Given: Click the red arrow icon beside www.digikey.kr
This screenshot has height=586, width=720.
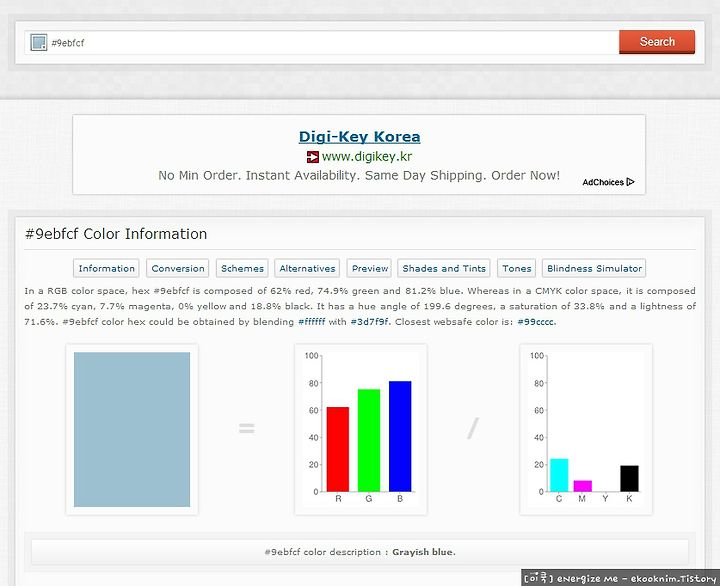Looking at the screenshot, I should [313, 157].
